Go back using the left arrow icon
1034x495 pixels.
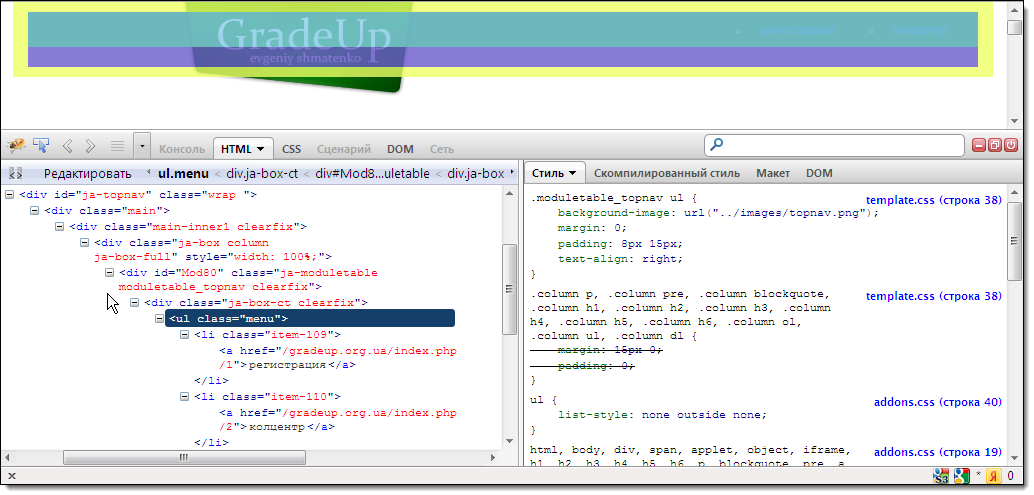point(68,146)
